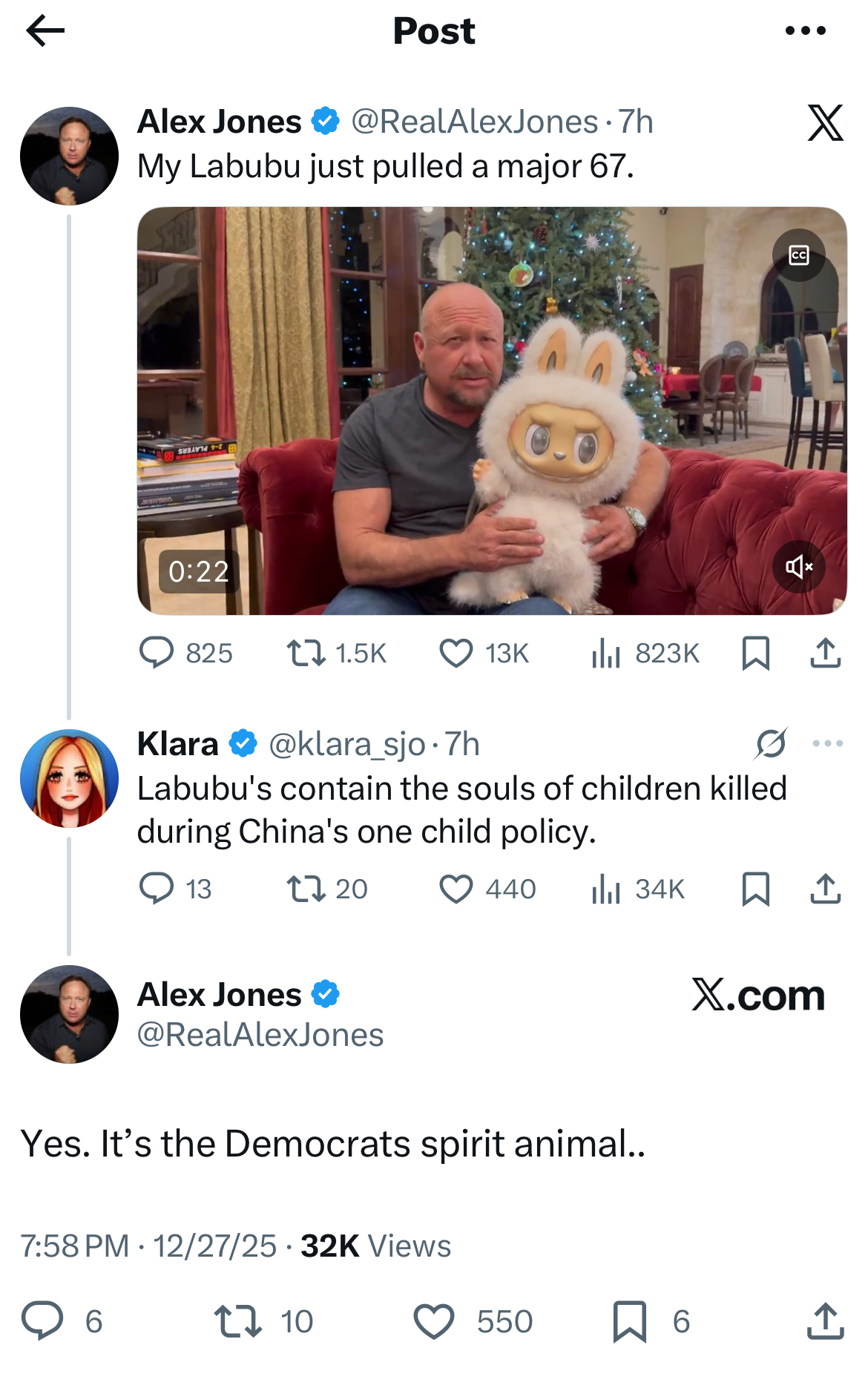Bookmark the Democrats spirit animal post

[x=630, y=1322]
